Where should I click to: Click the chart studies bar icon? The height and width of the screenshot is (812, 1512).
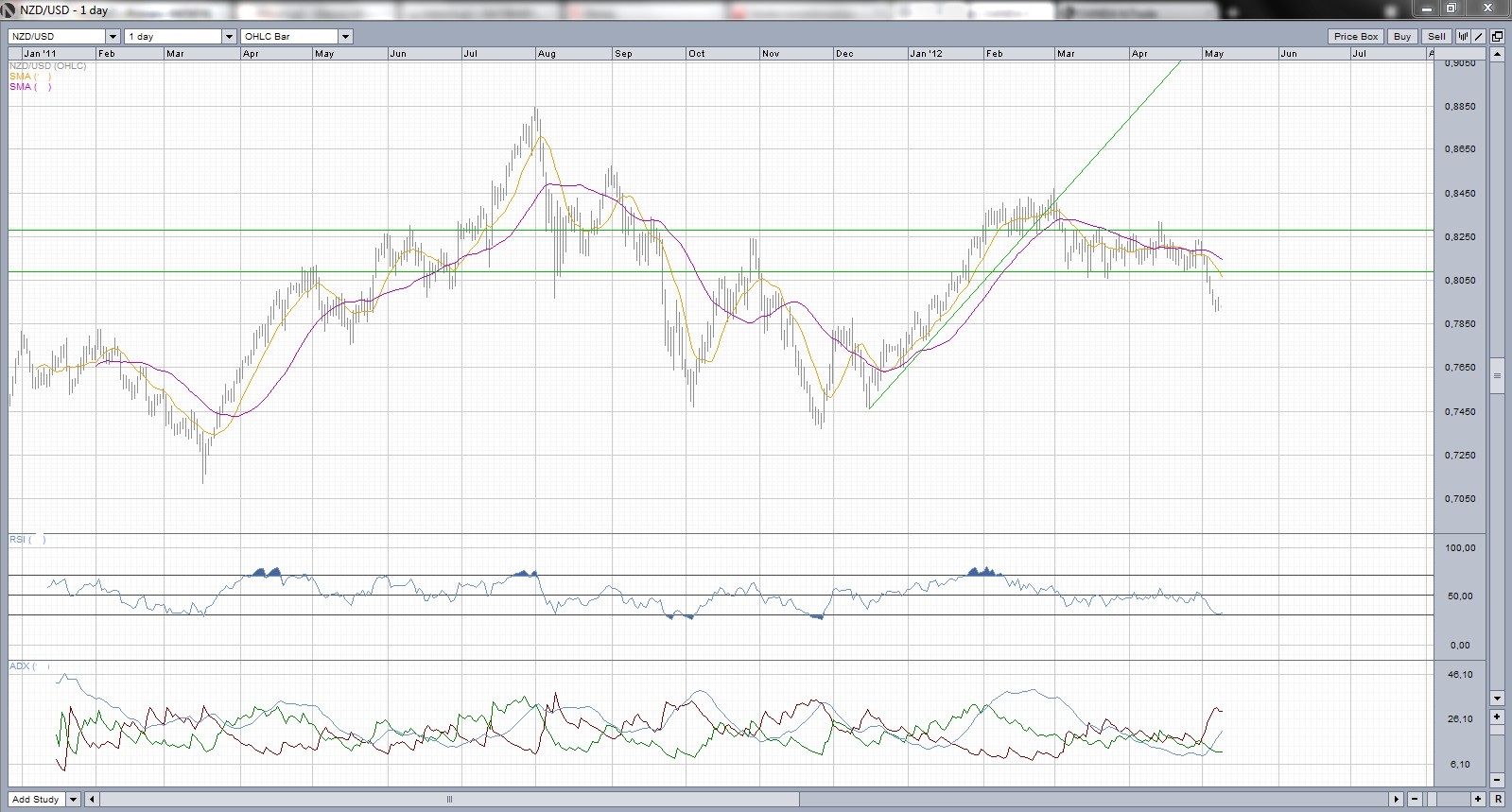[x=1463, y=36]
